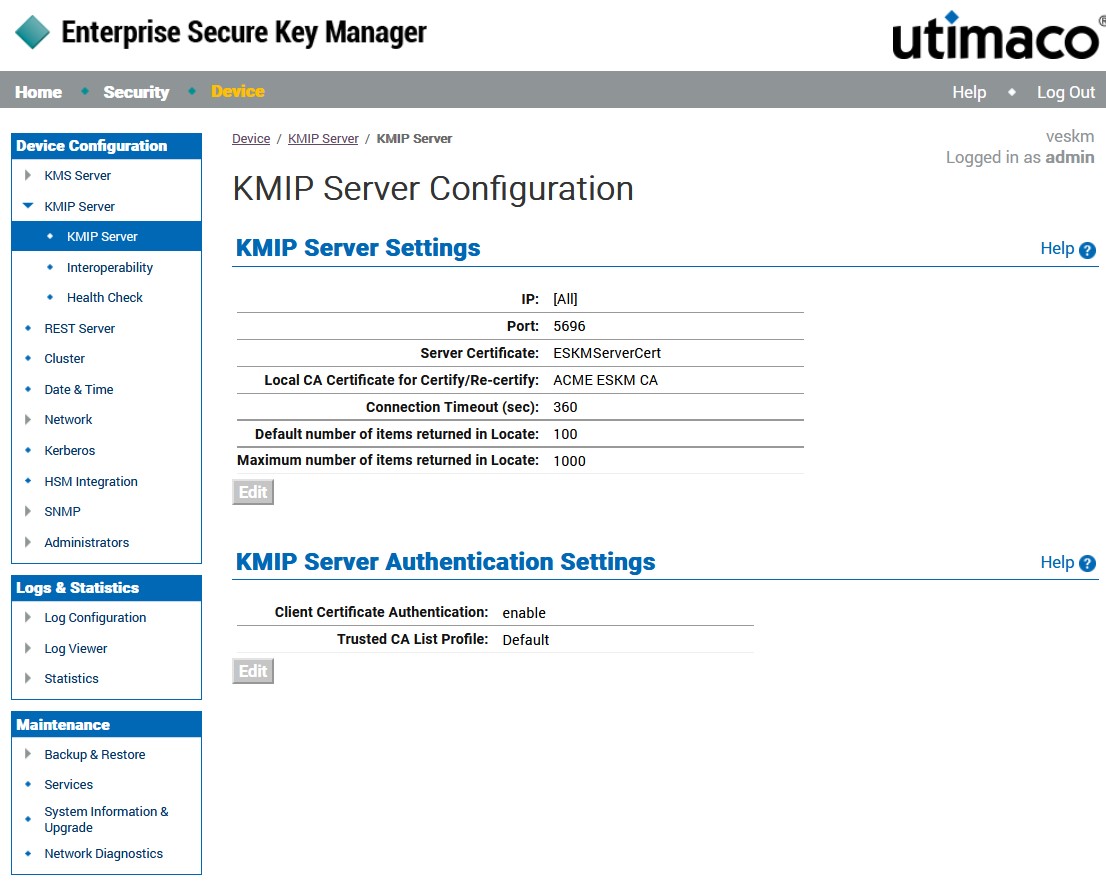Open Kerberos in sidebar

[69, 451]
